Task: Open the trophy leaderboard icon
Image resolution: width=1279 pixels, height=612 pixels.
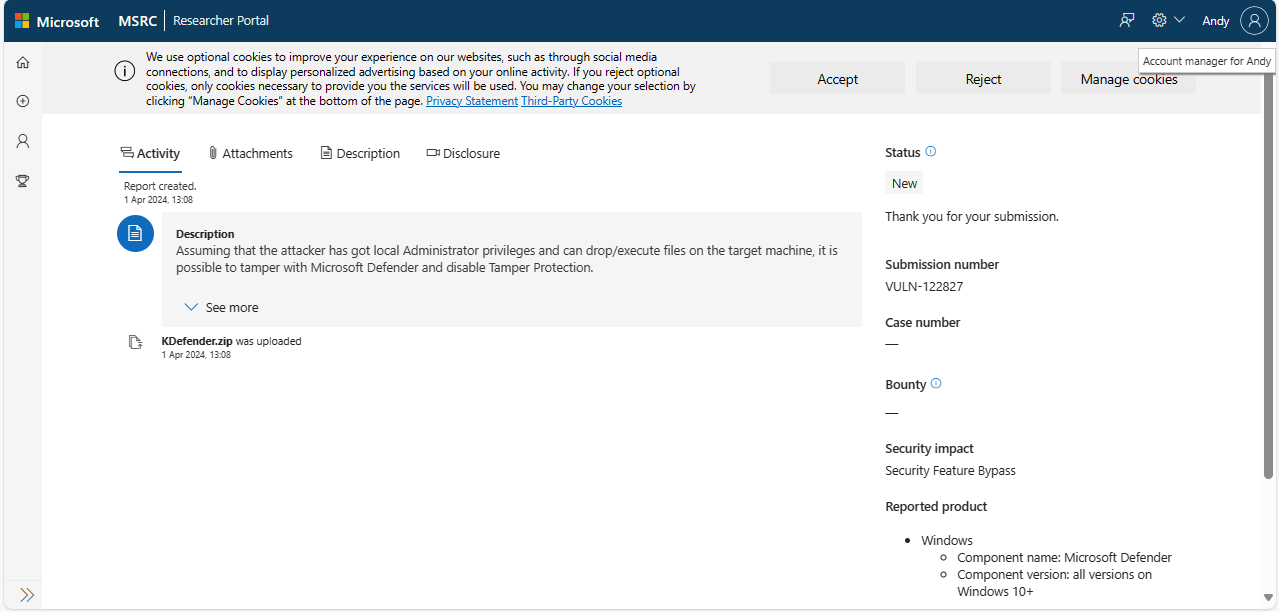Action: click(x=23, y=181)
